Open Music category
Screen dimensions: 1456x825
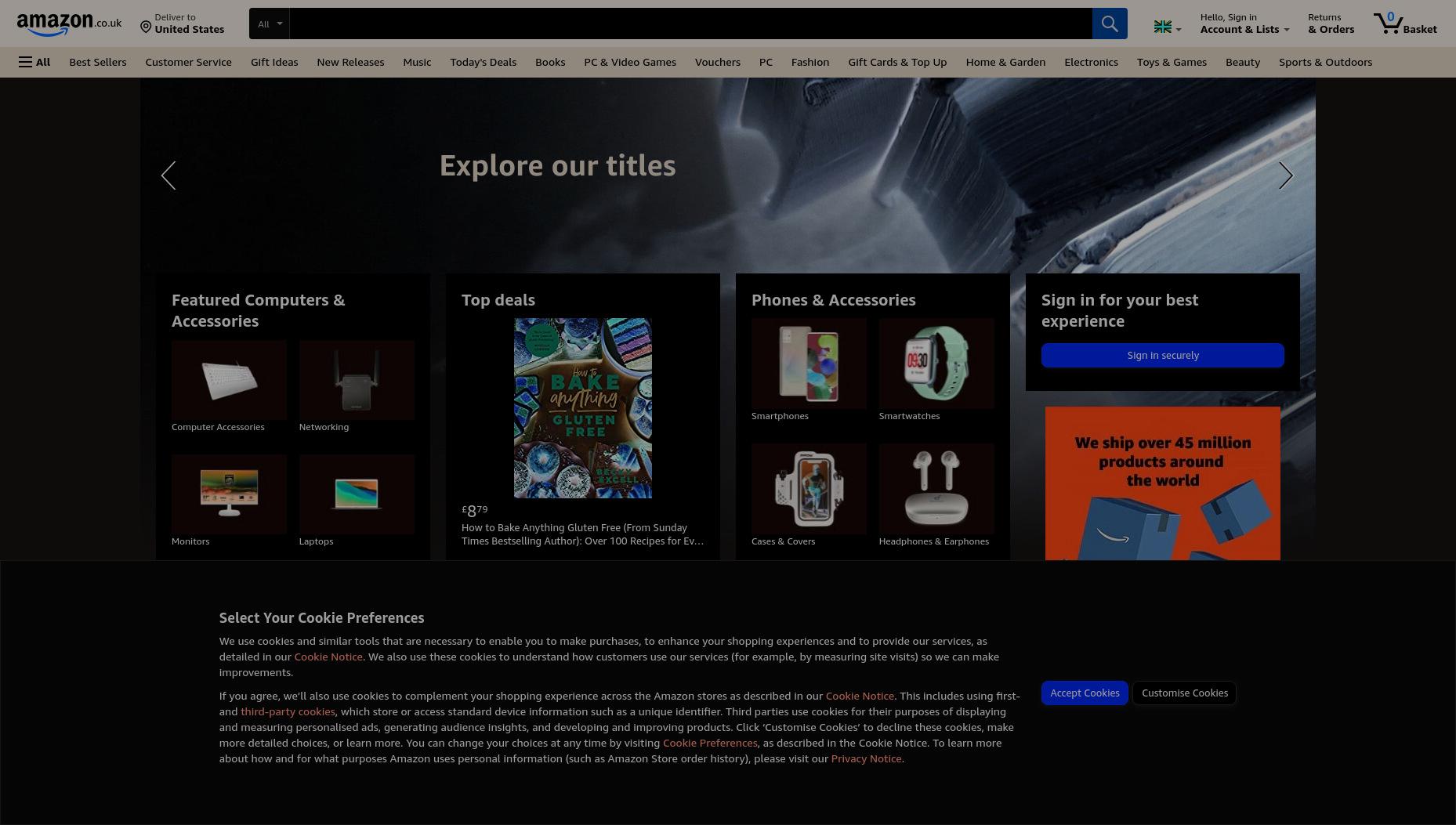point(417,62)
